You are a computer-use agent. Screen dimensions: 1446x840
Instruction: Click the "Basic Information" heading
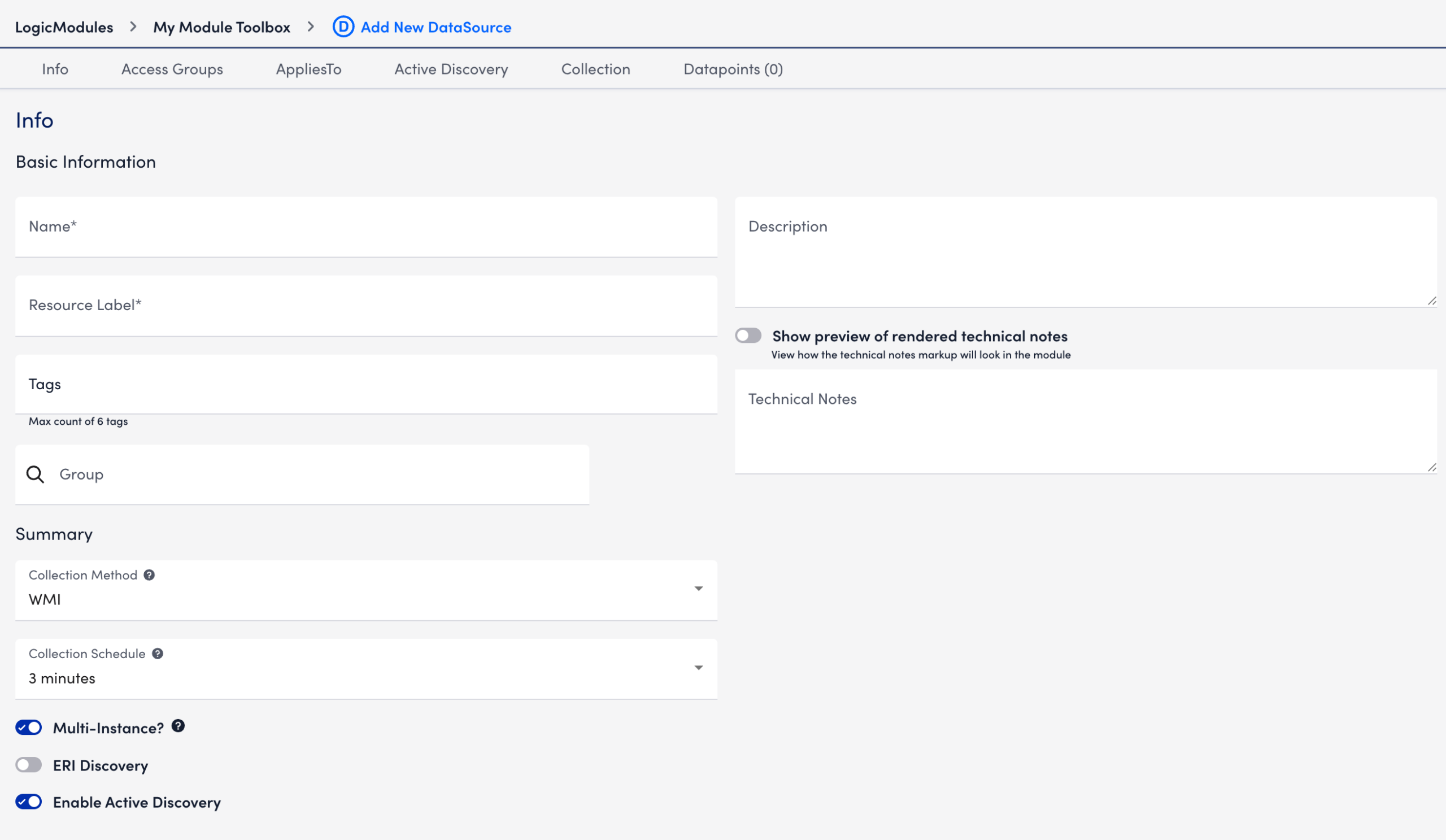click(x=85, y=162)
